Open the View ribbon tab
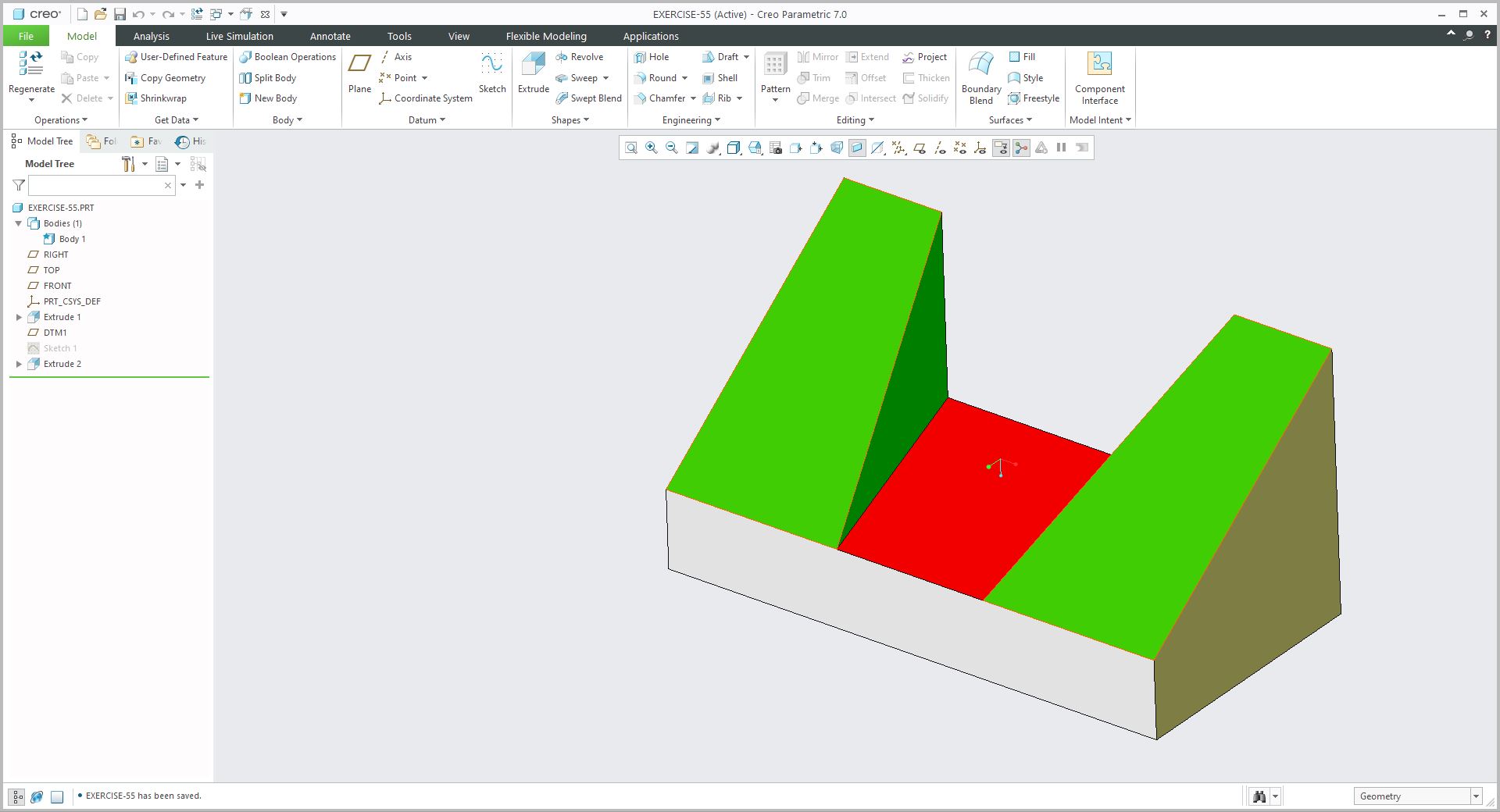 pyautogui.click(x=459, y=36)
